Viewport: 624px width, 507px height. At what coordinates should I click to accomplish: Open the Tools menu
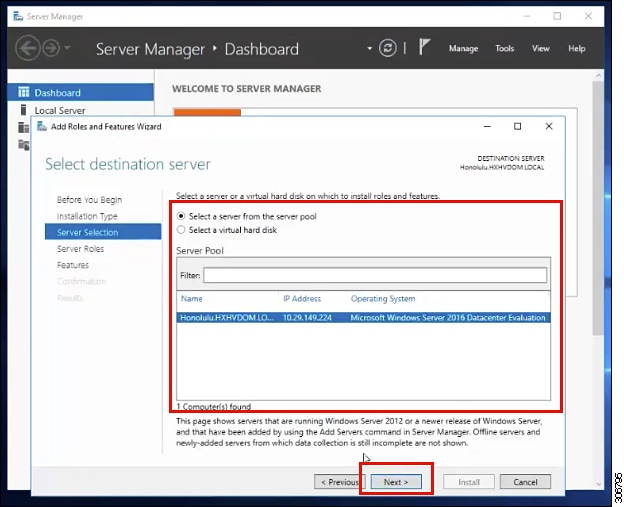(x=505, y=49)
